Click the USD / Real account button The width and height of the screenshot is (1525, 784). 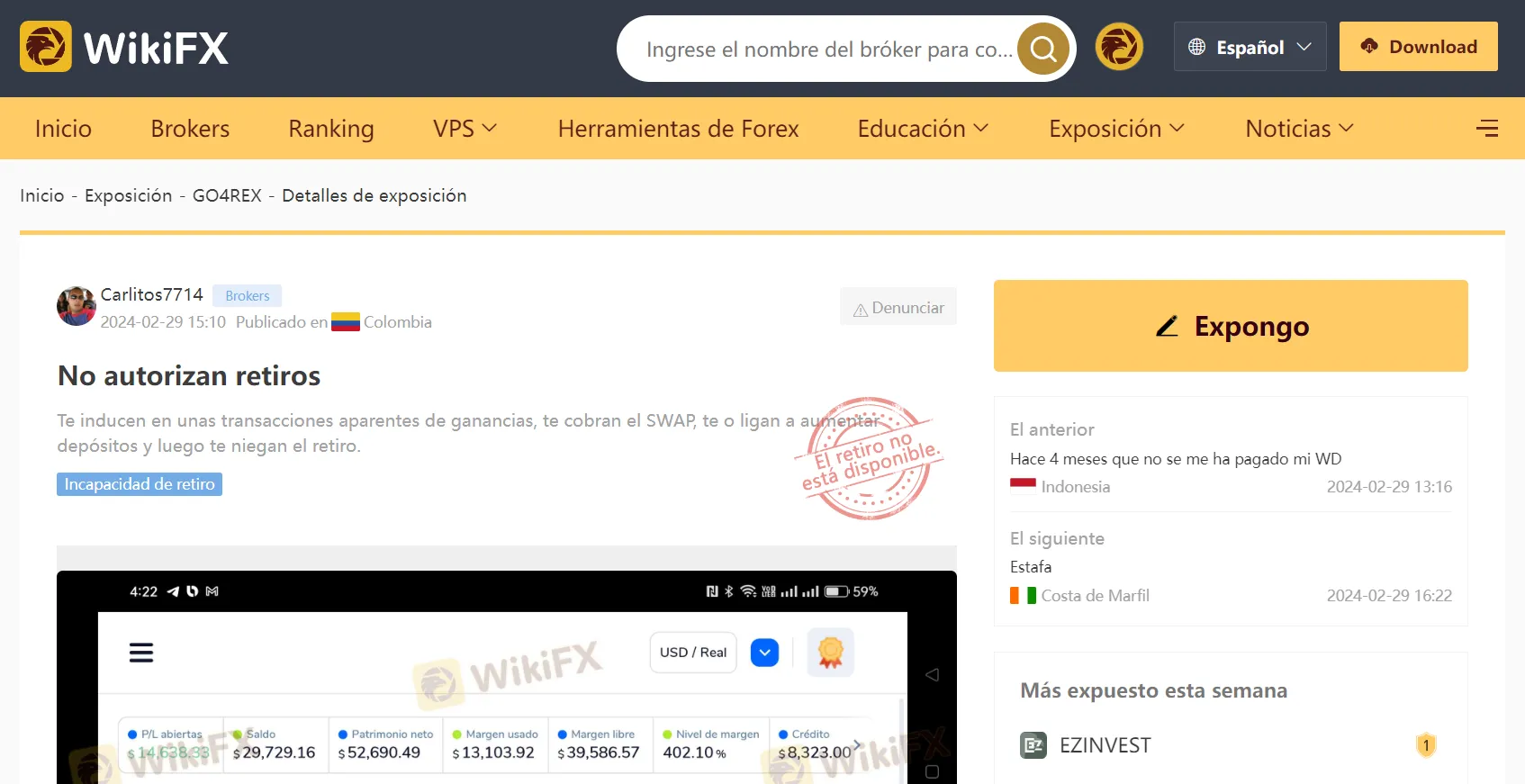point(692,653)
